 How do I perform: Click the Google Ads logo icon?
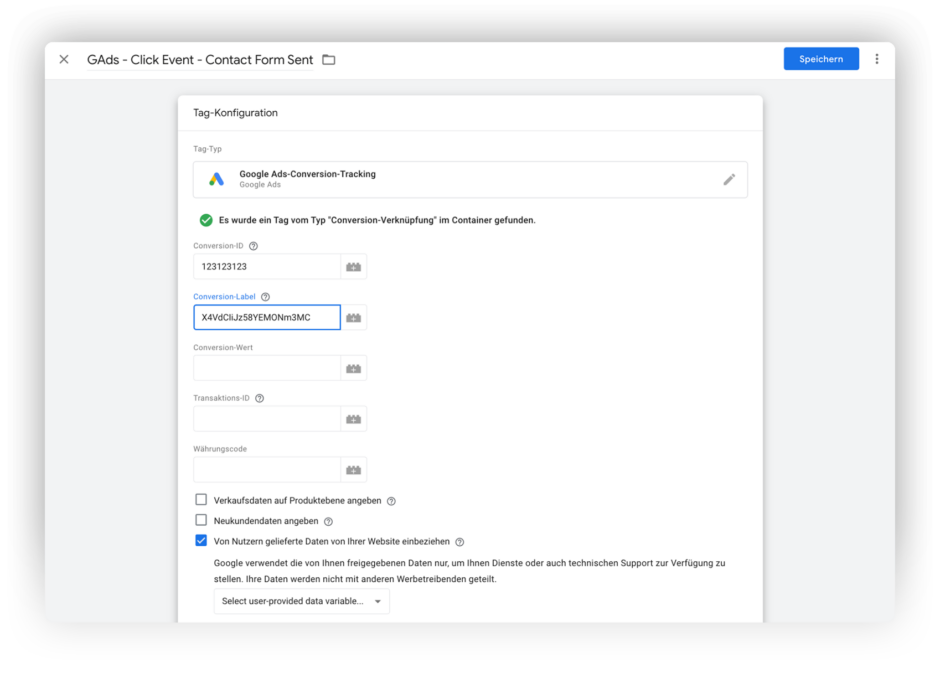pyautogui.click(x=216, y=179)
